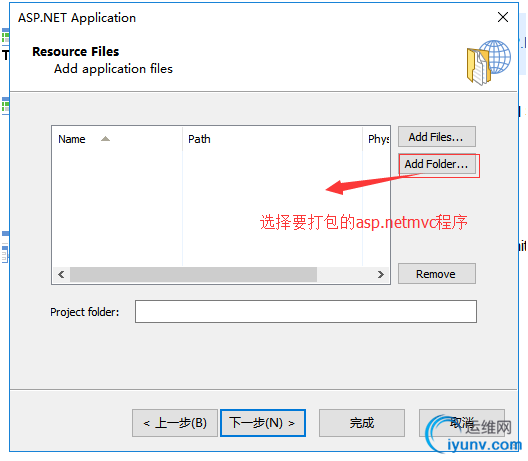The image size is (528, 461).
Task: Click the horizontal scrollbar right arrow
Action: click(381, 274)
